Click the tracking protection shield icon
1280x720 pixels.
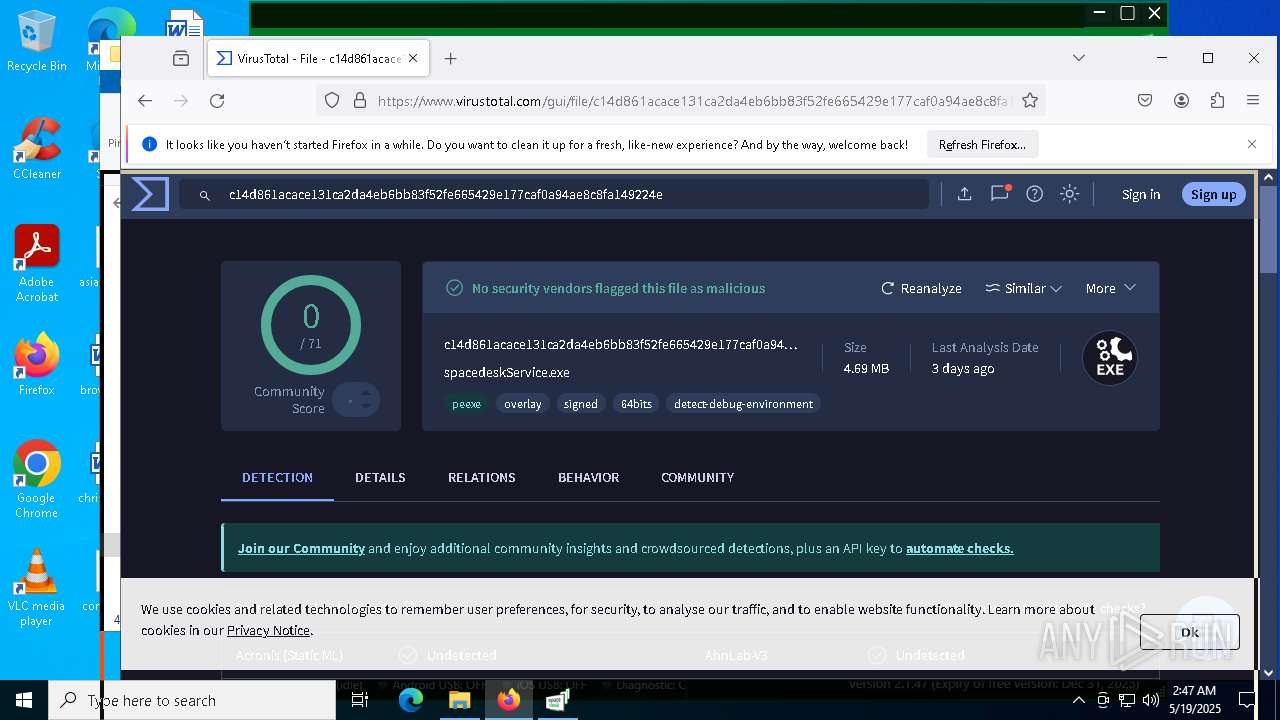[332, 100]
